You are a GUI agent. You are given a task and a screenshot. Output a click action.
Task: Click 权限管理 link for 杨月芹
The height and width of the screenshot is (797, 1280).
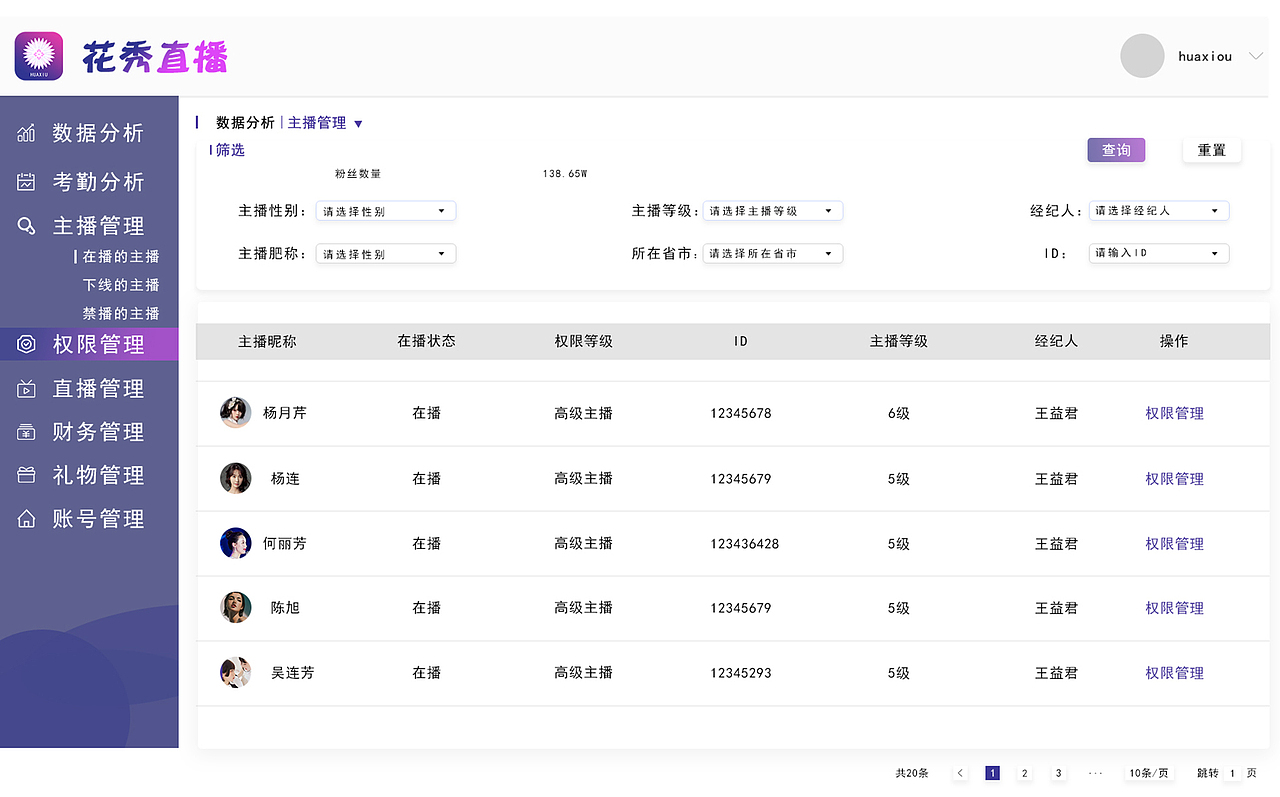pyautogui.click(x=1174, y=413)
